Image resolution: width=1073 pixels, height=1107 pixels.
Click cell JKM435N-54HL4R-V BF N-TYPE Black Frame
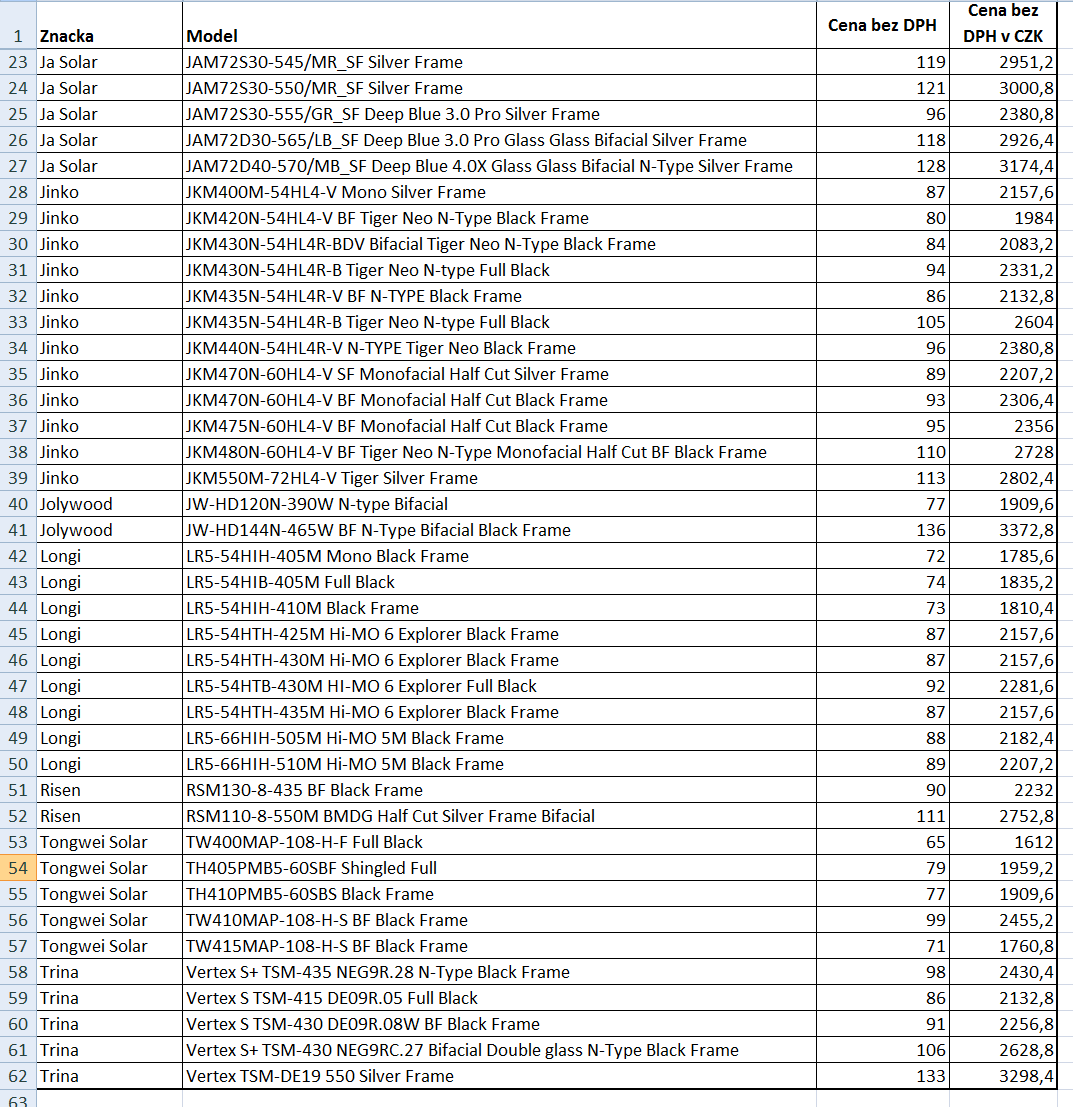pos(499,296)
